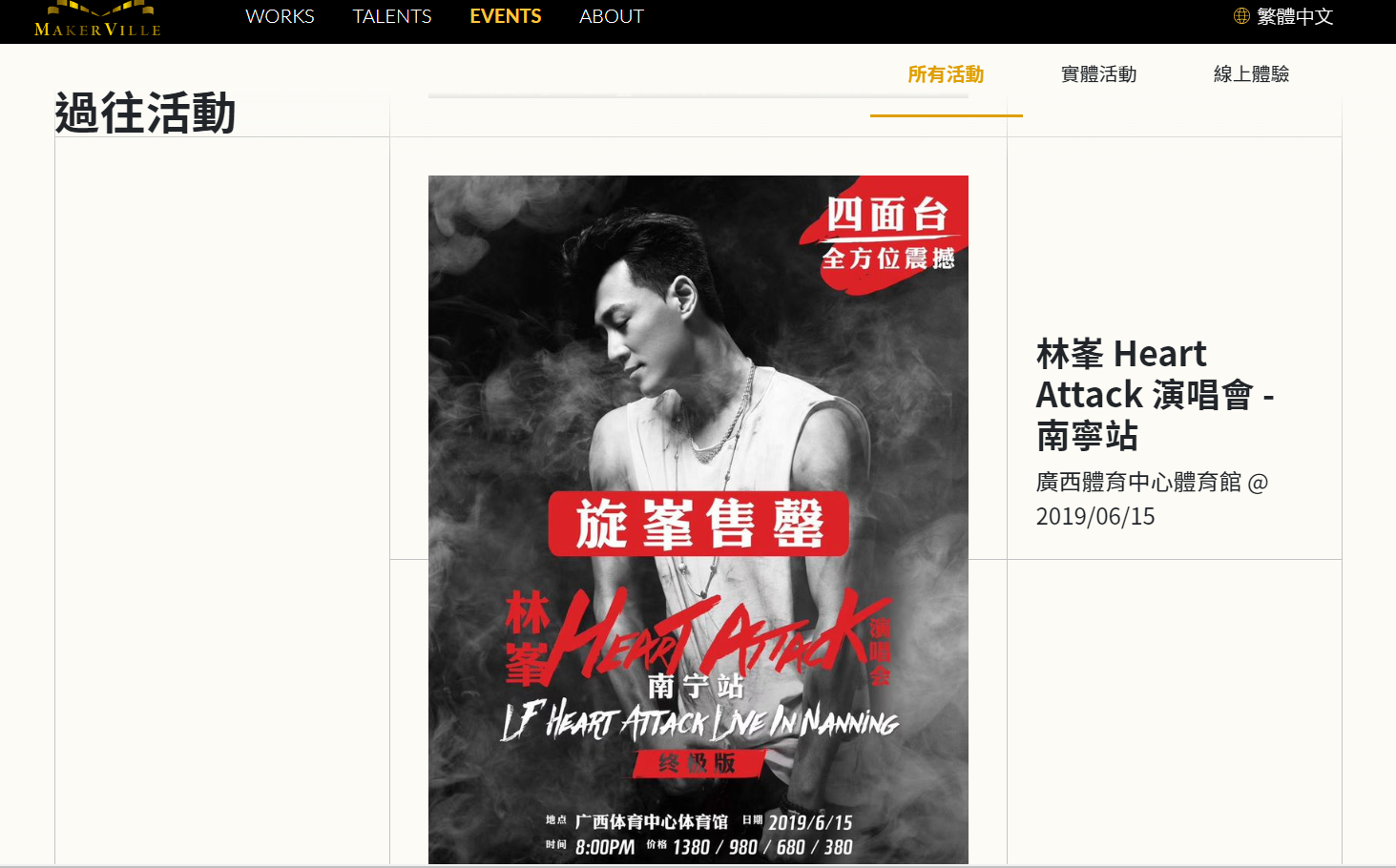This screenshot has height=868, width=1396.
Task: Click the globe language icon
Action: pos(1241,16)
